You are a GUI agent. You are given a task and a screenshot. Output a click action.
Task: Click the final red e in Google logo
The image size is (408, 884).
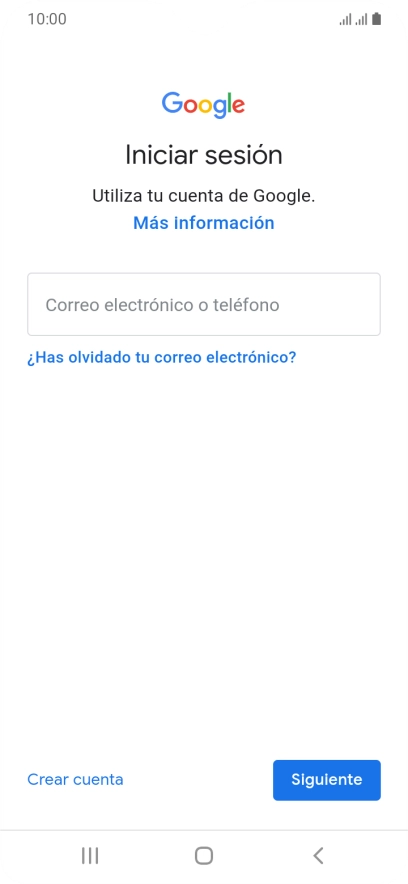click(238, 107)
